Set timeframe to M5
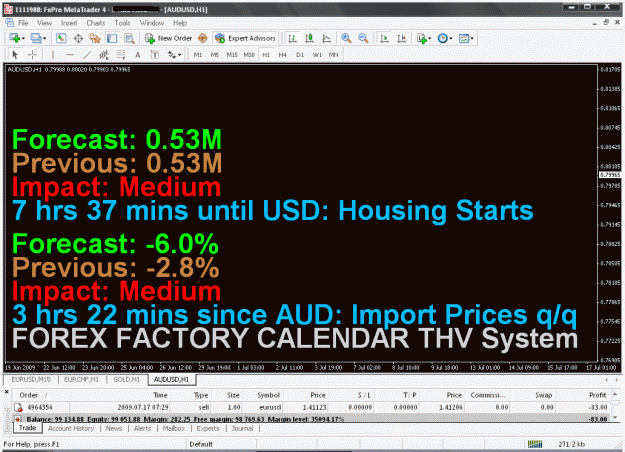This screenshot has height=452, width=625. pyautogui.click(x=214, y=55)
